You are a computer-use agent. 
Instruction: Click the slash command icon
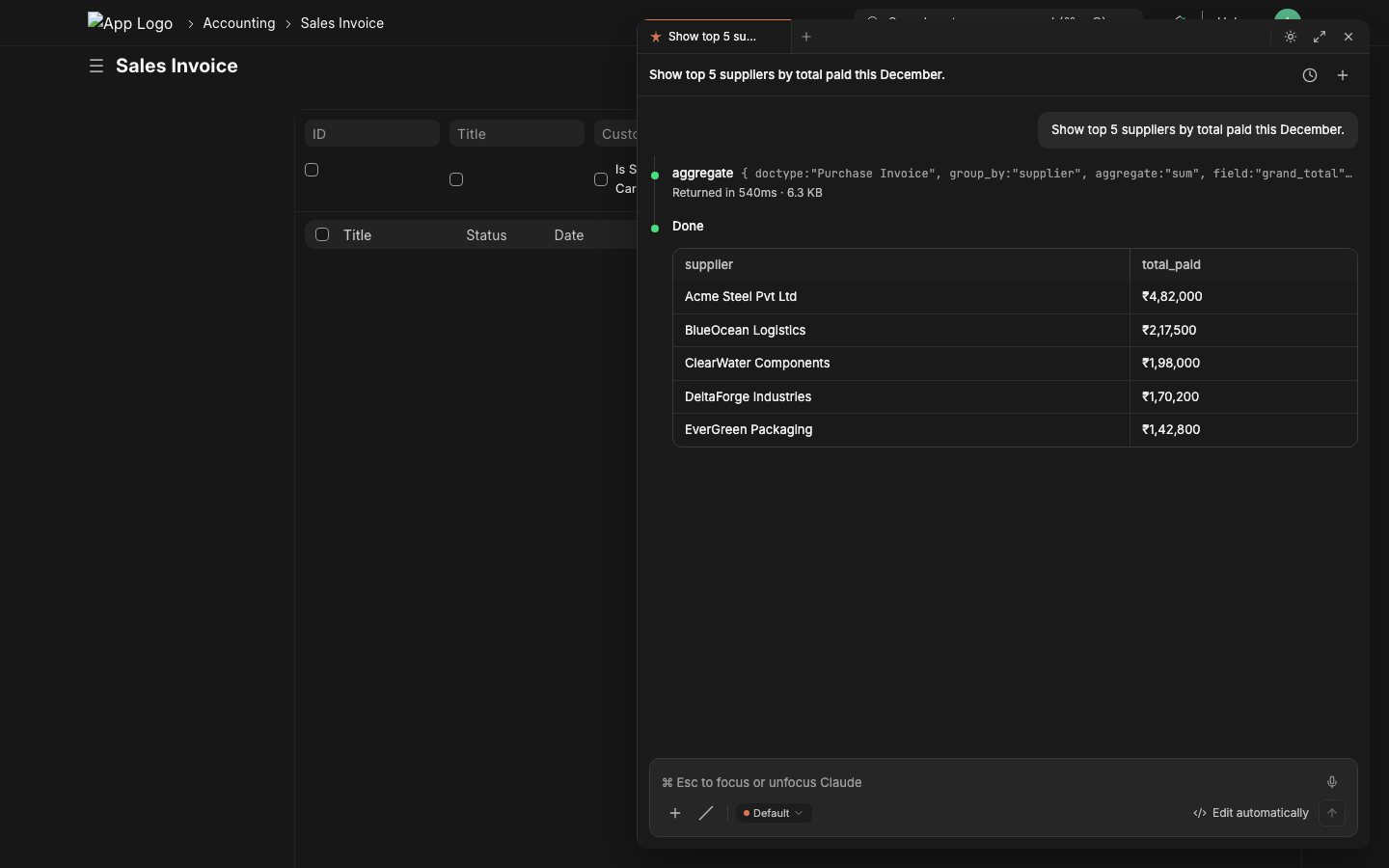[706, 813]
